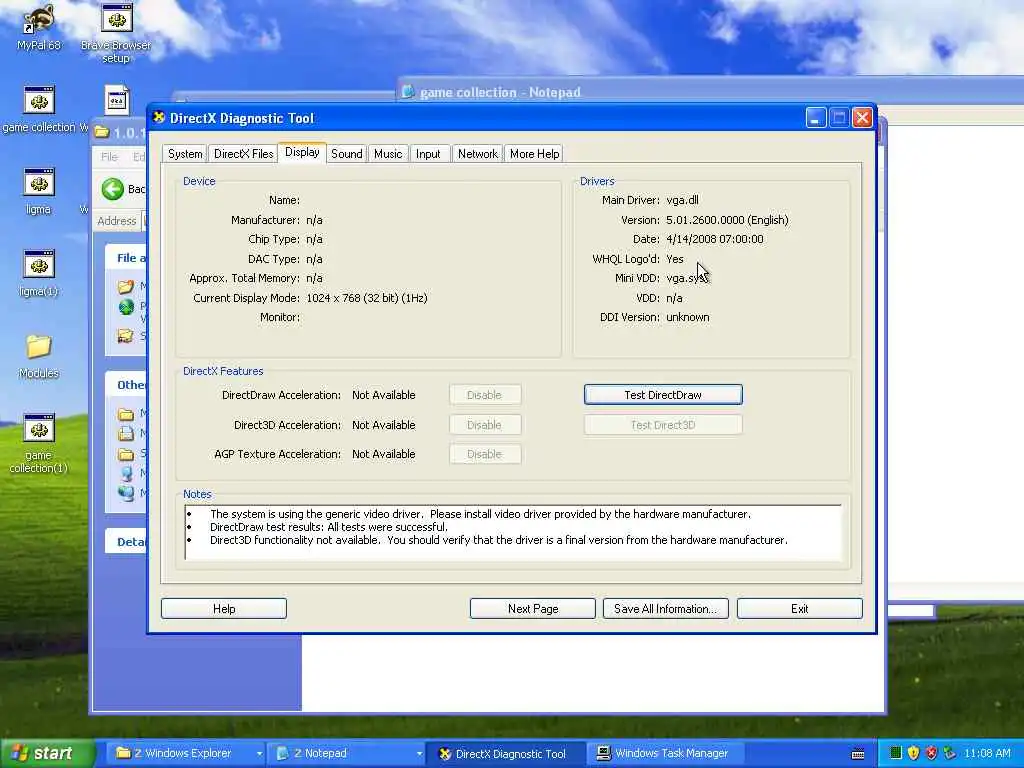Open the More Help tab
This screenshot has height=768, width=1024.
click(x=534, y=154)
